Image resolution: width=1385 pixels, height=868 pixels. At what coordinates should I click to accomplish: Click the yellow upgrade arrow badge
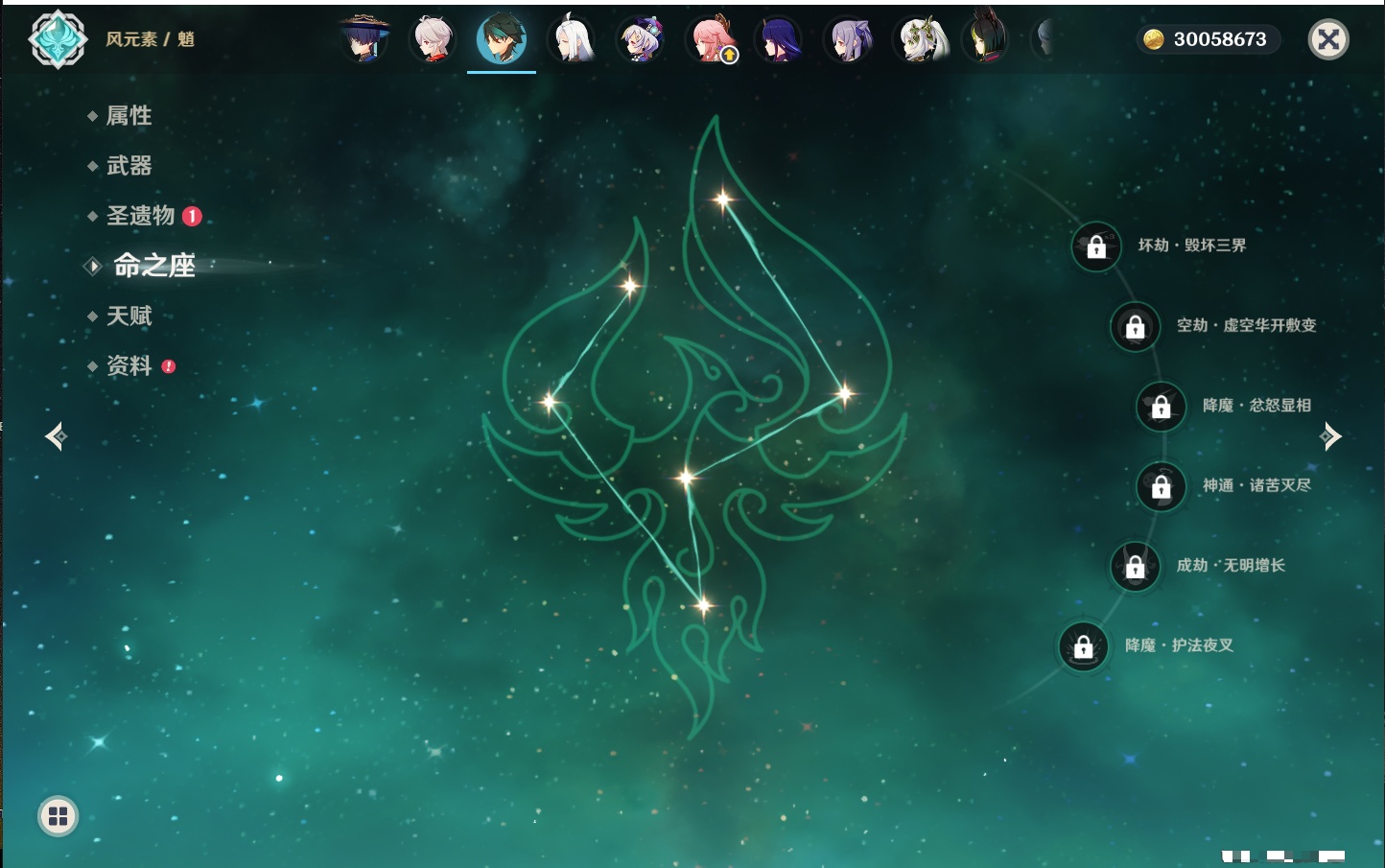click(730, 56)
